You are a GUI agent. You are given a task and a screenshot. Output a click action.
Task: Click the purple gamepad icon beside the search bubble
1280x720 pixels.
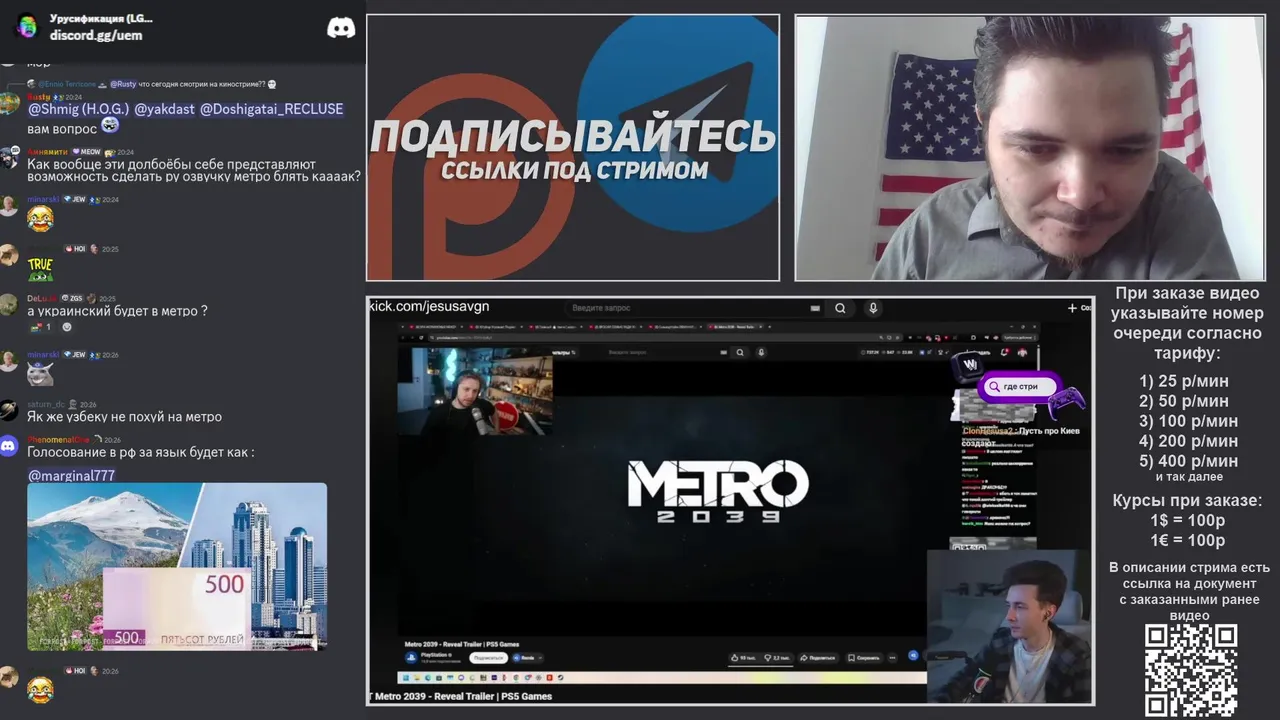(1066, 401)
